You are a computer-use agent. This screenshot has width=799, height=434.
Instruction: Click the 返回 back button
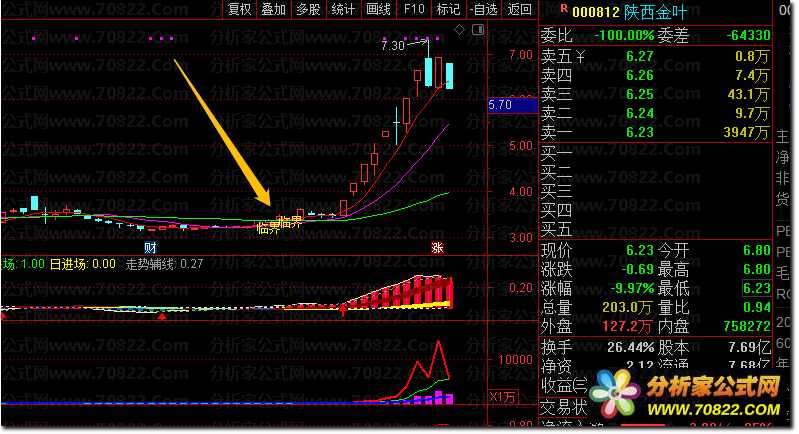click(x=519, y=9)
